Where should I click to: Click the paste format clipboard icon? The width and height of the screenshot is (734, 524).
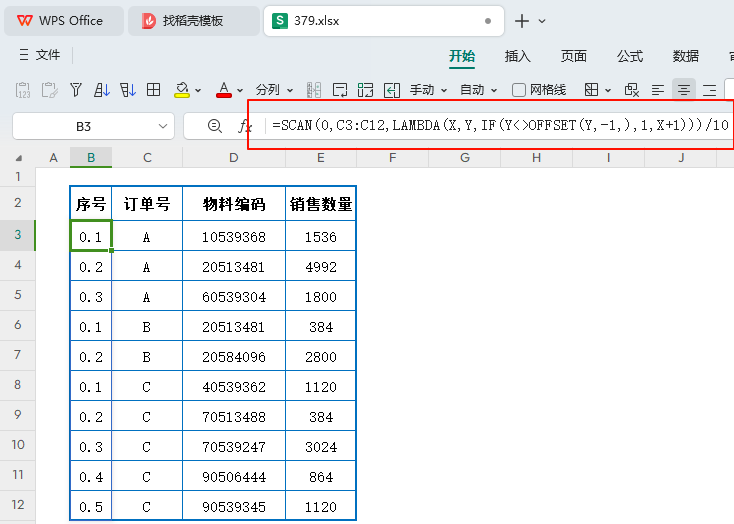(x=49, y=89)
